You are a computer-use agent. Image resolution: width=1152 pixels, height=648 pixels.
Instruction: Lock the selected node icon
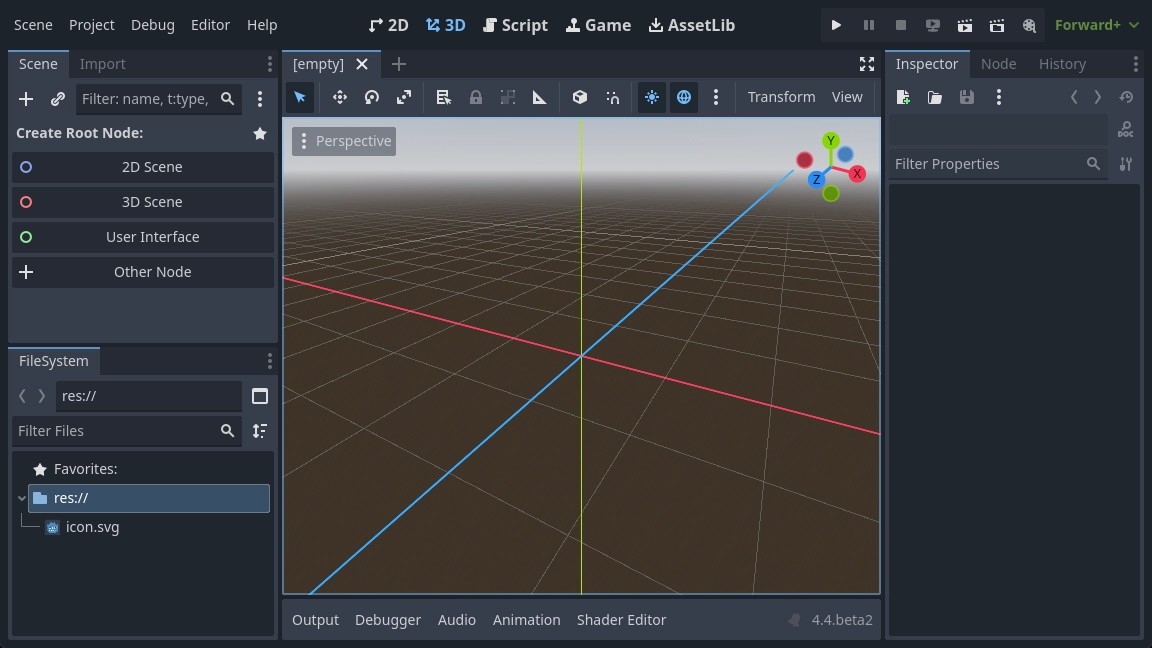pyautogui.click(x=476, y=97)
